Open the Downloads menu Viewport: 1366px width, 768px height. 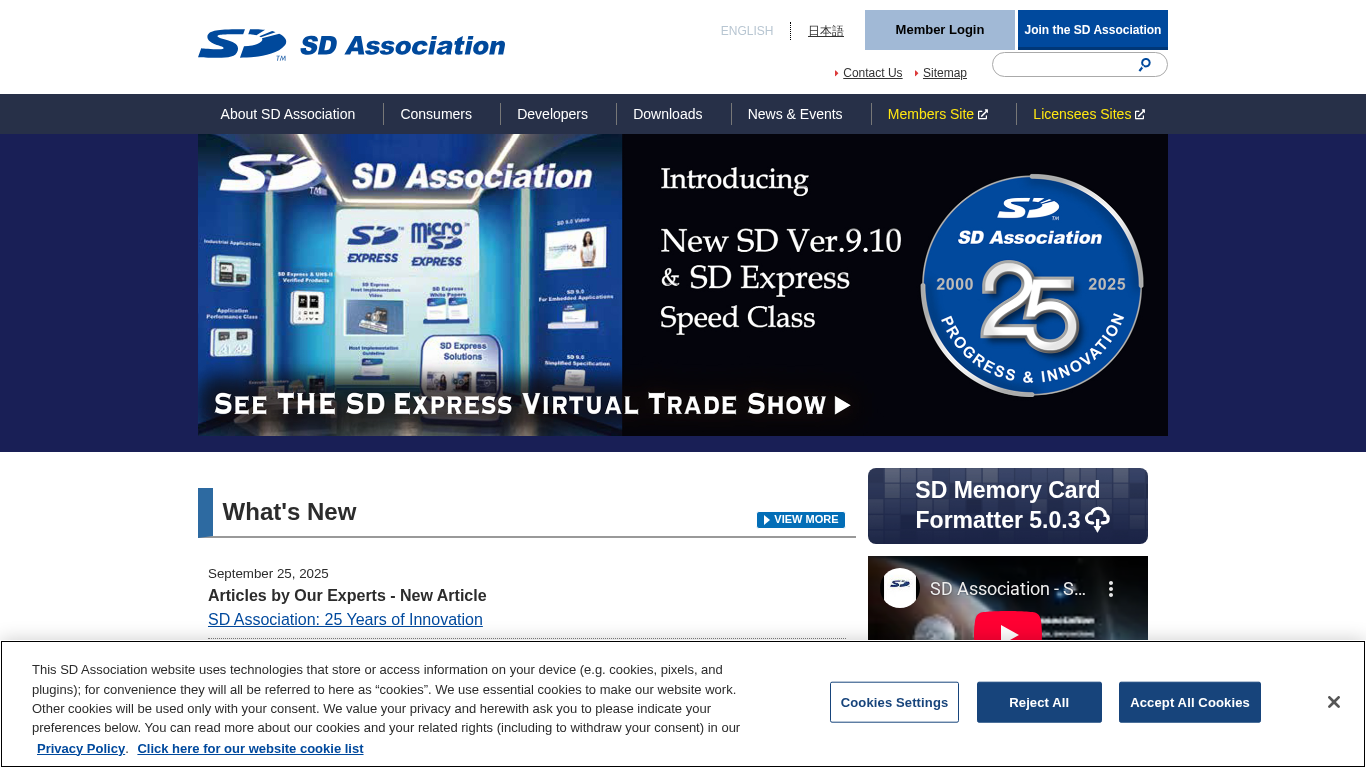(668, 114)
